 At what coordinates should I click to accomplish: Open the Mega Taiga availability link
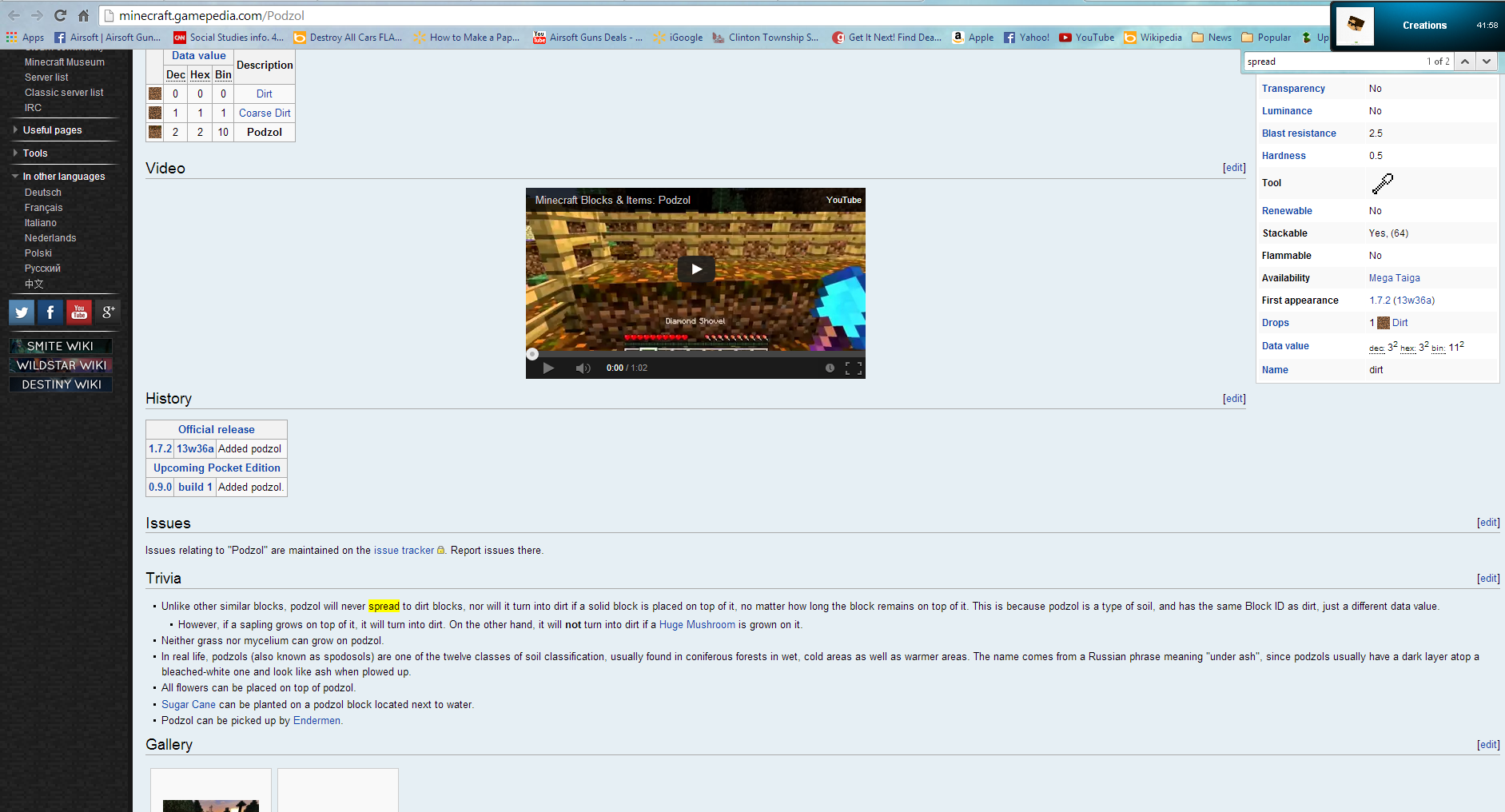coord(1395,278)
